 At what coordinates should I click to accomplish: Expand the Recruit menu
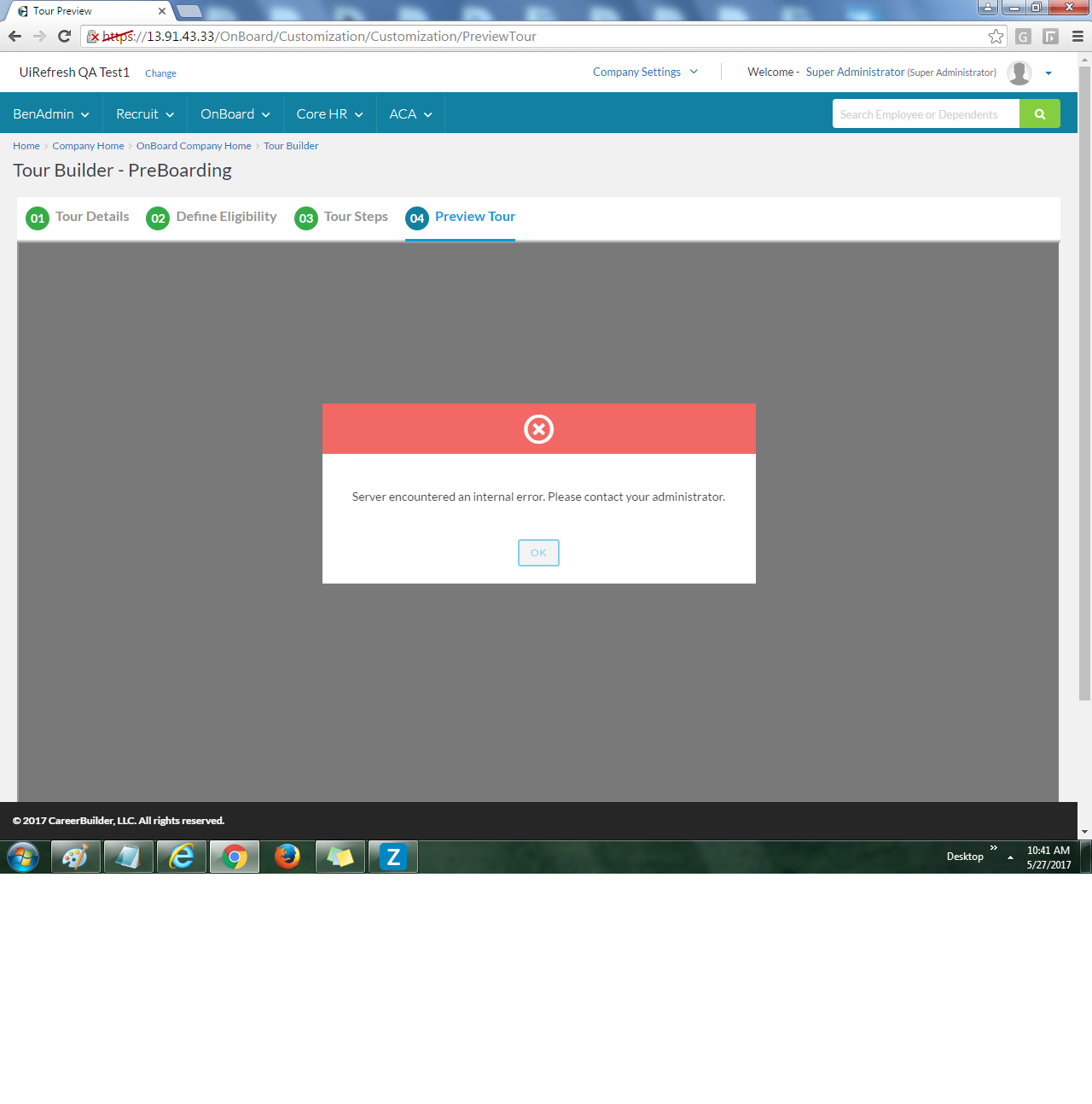145,113
